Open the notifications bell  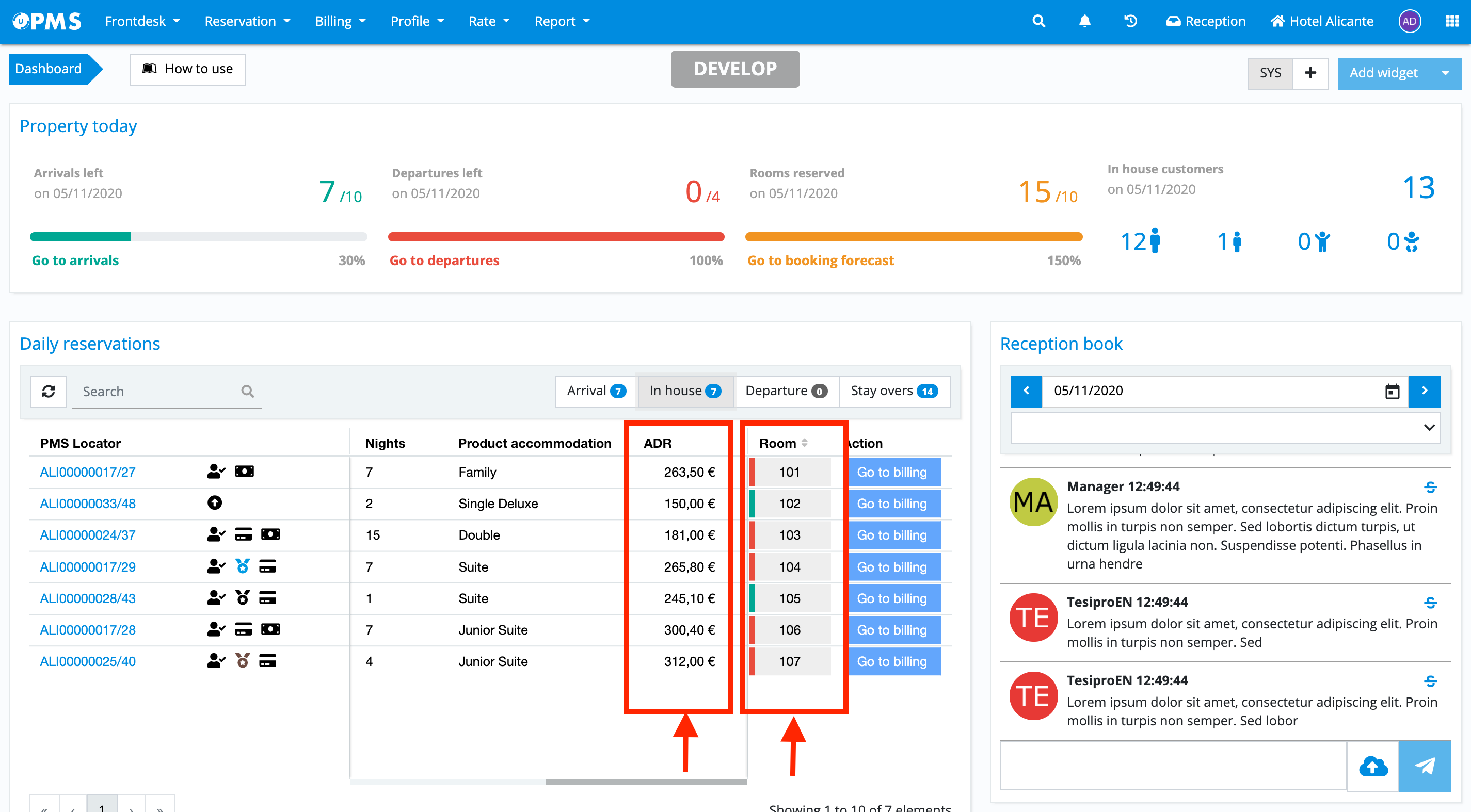tap(1084, 21)
